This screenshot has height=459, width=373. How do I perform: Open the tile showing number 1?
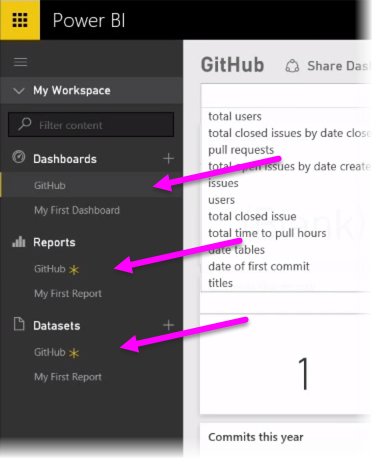(287, 365)
